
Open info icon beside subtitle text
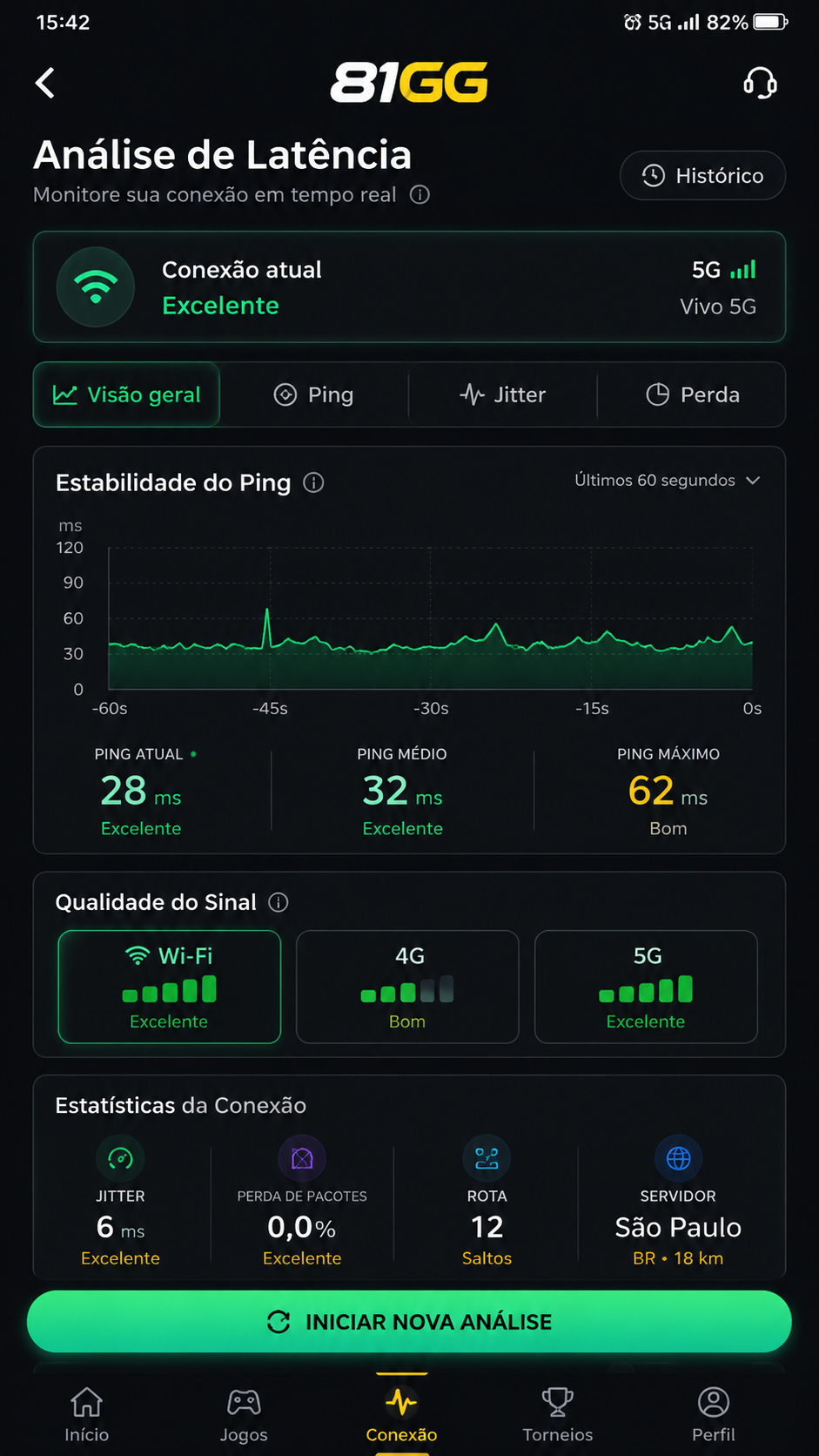420,194
